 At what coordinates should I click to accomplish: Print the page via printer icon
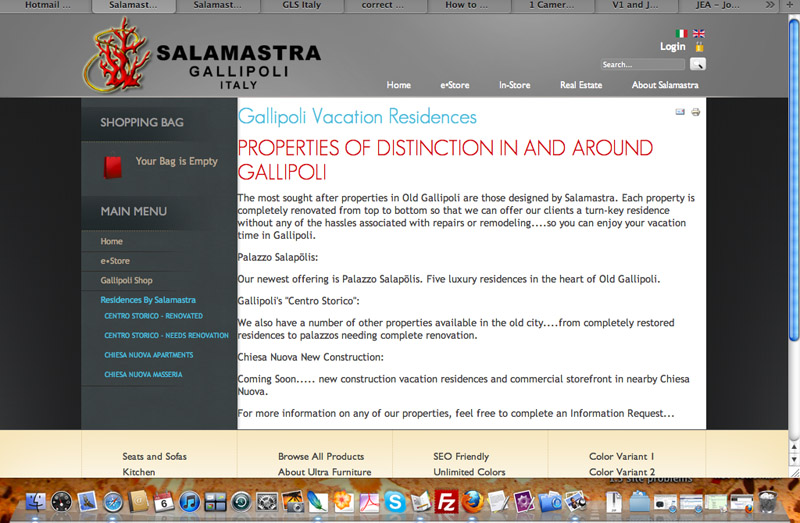pos(695,112)
